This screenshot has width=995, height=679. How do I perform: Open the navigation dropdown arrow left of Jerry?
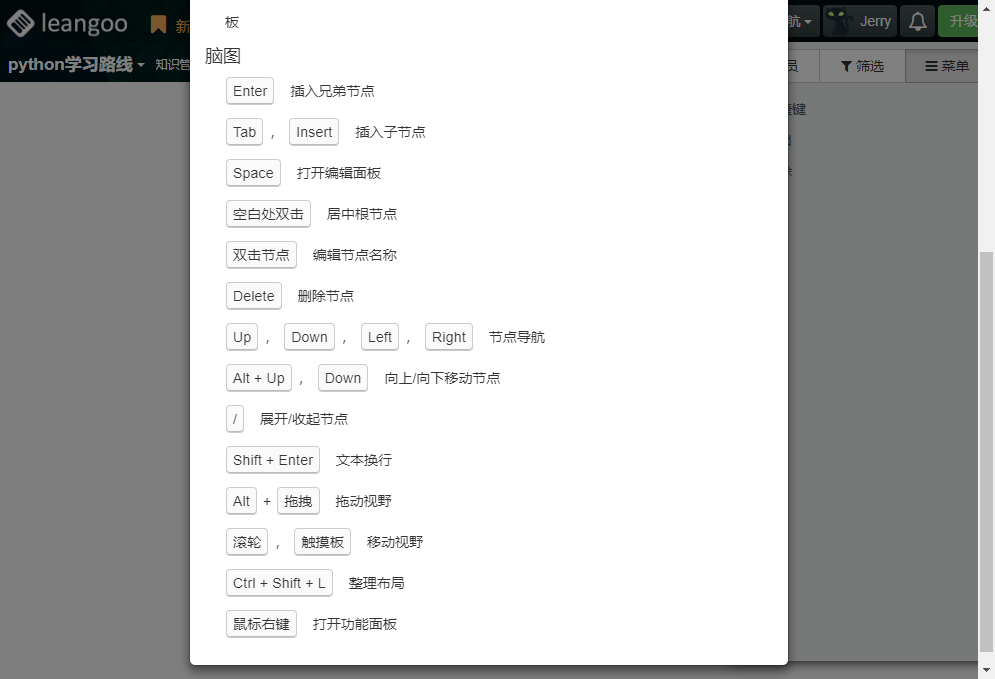[808, 22]
